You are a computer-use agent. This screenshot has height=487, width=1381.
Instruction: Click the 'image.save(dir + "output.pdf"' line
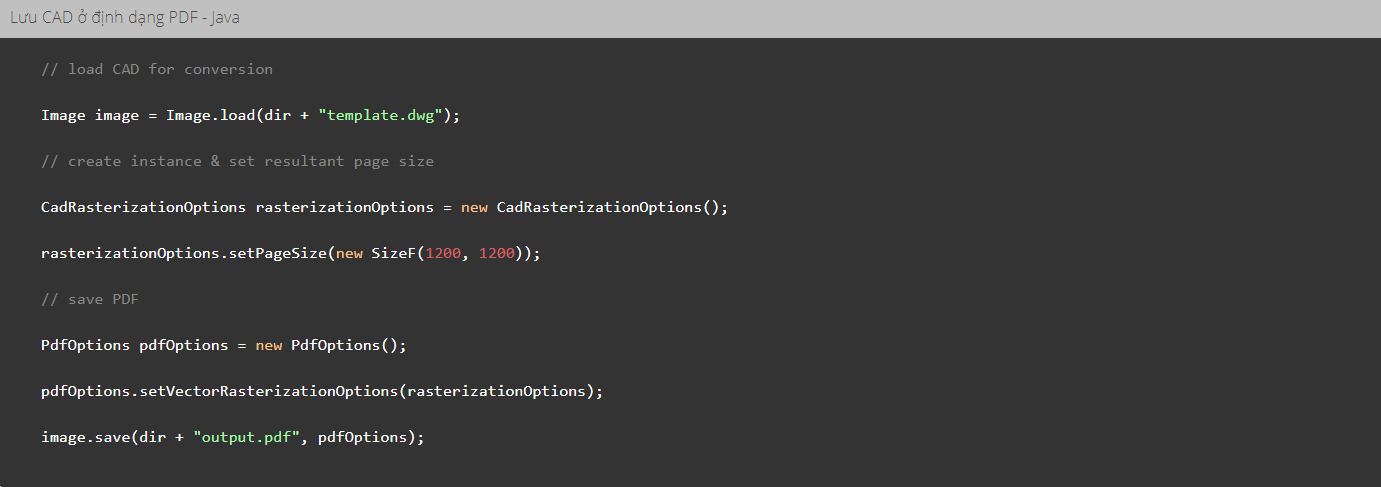pyautogui.click(x=233, y=437)
